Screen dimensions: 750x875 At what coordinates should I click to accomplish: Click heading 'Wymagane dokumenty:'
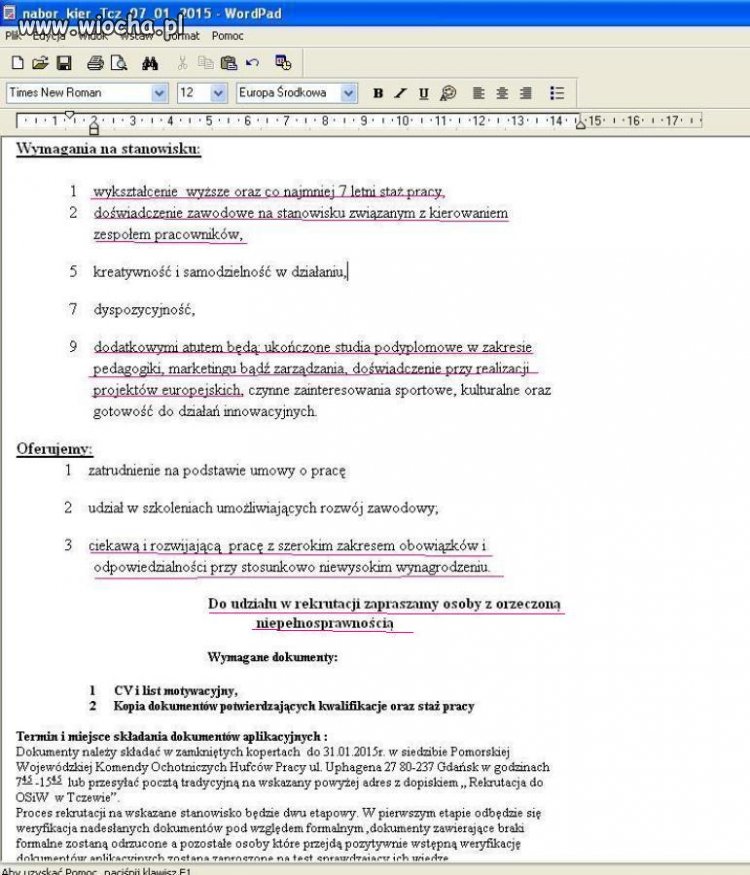[272, 657]
